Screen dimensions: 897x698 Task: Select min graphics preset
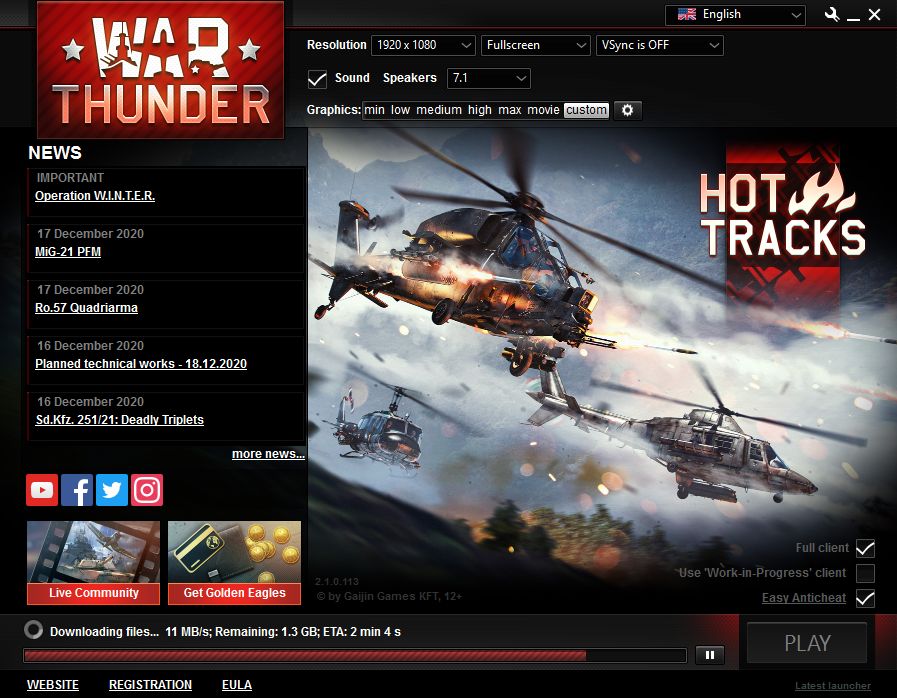374,110
